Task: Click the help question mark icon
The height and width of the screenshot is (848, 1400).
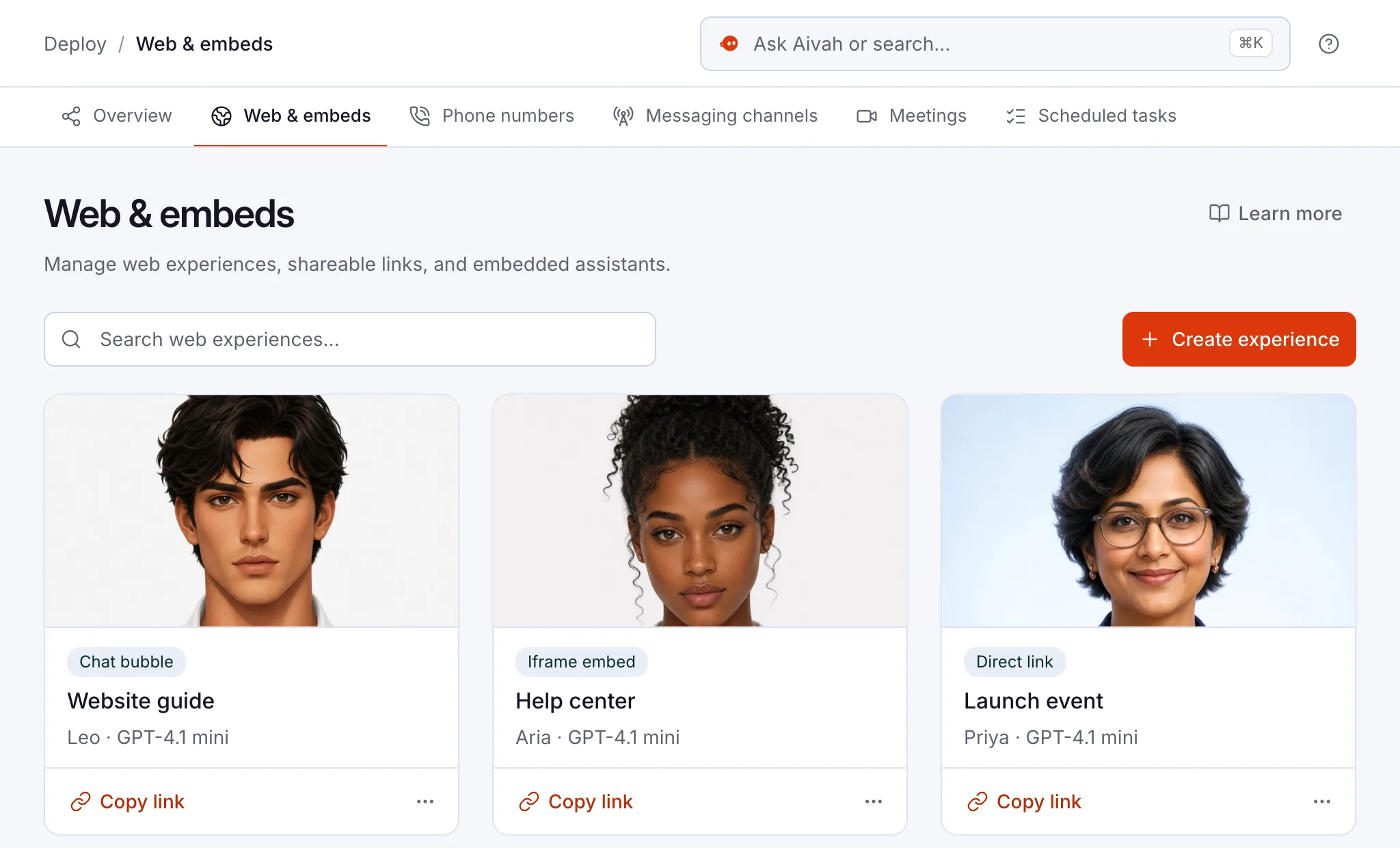Action: click(x=1328, y=44)
